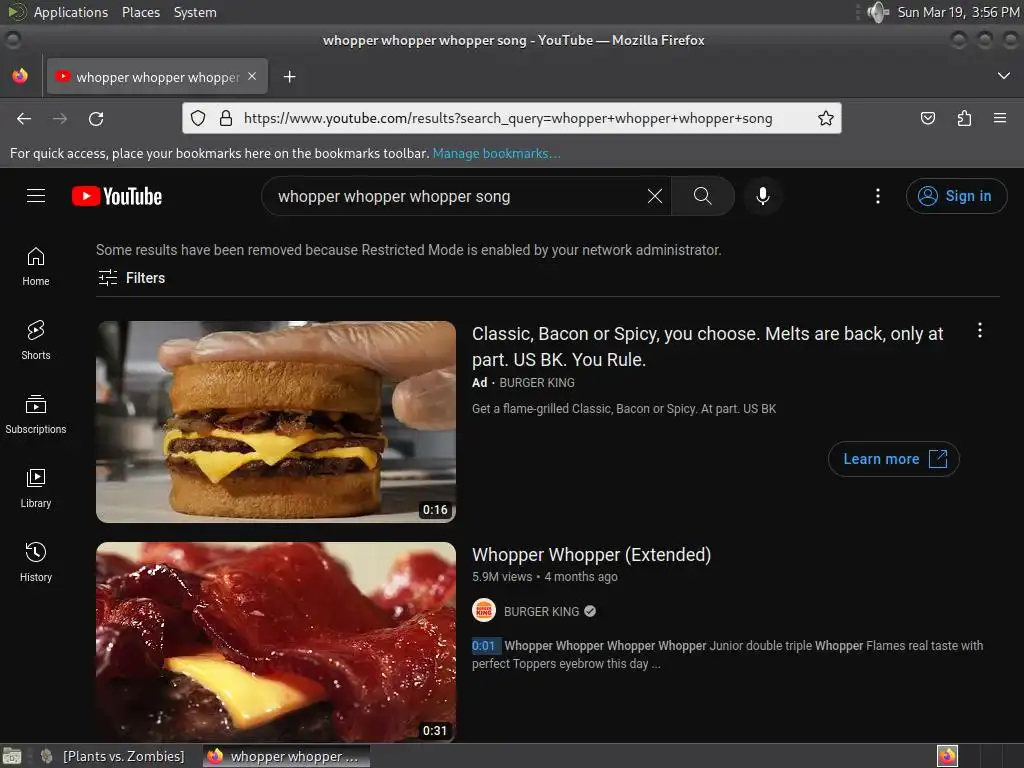Go back in Firefox
The width and height of the screenshot is (1024, 768).
(x=24, y=118)
